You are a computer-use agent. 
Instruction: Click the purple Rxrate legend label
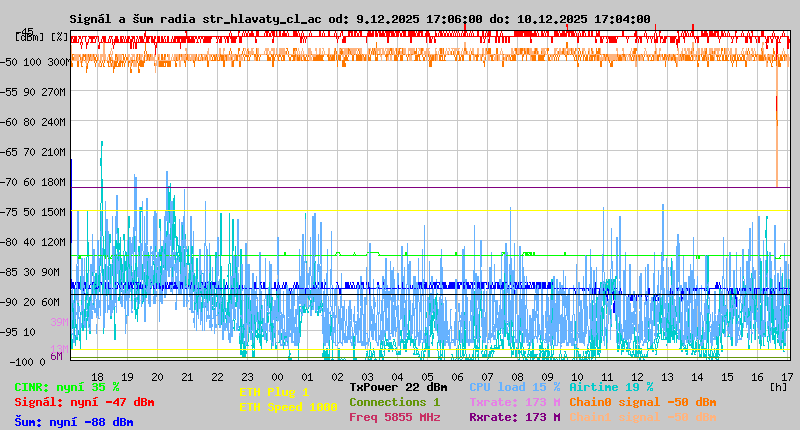pos(514,418)
